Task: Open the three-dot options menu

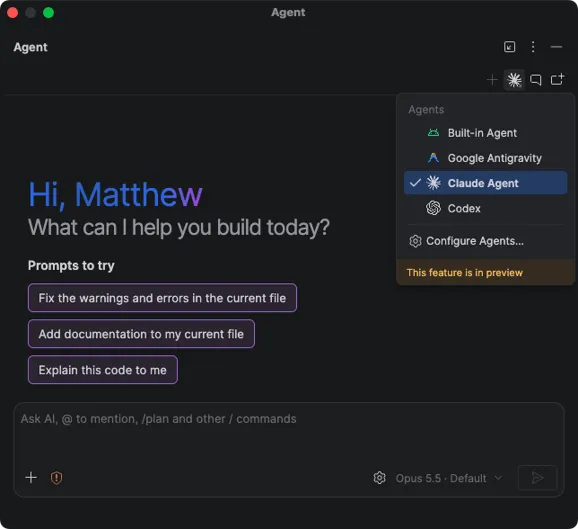Action: point(533,47)
